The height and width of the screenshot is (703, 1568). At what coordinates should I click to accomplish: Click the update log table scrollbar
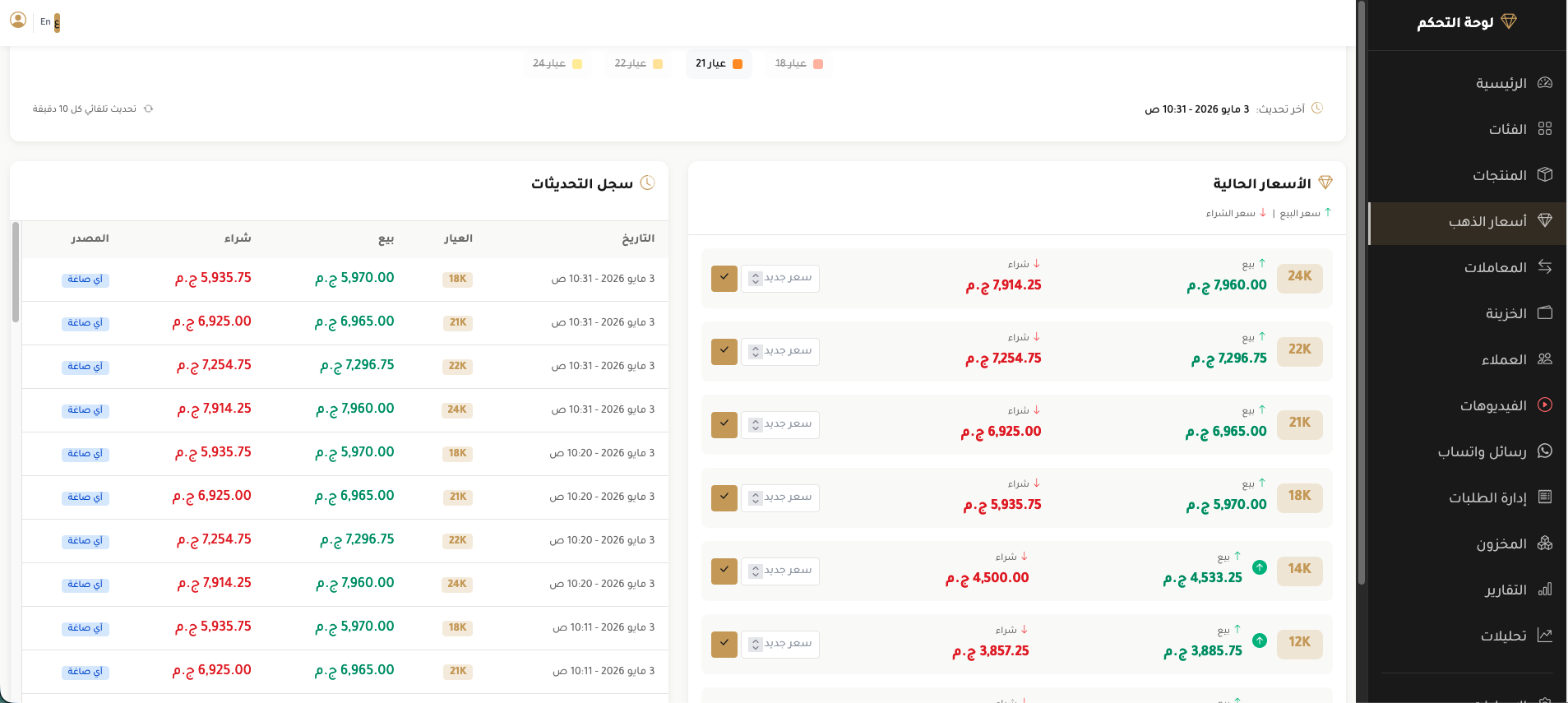(16, 271)
